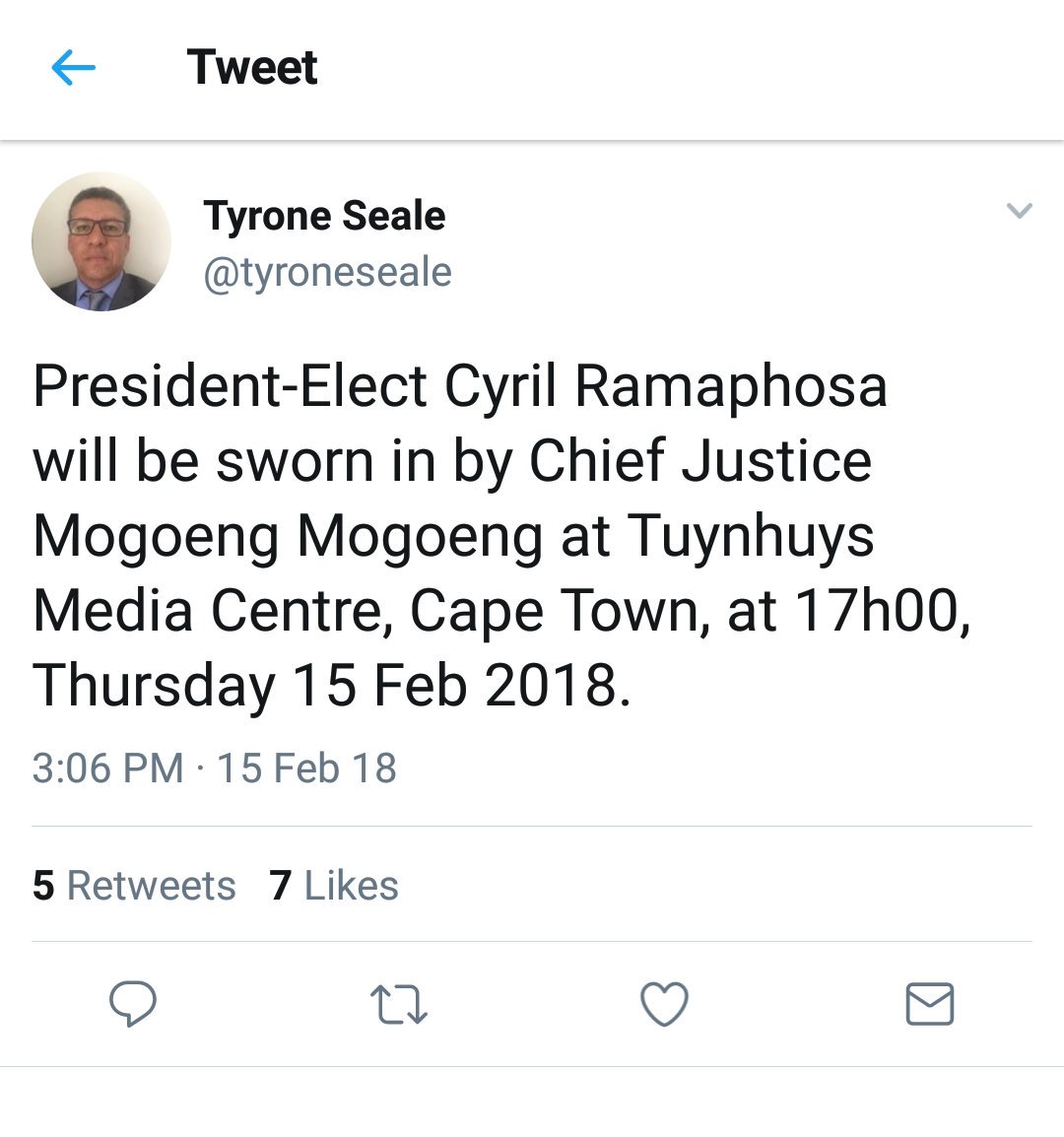1064x1137 pixels.
Task: View the 7 Likes list
Action: (334, 886)
